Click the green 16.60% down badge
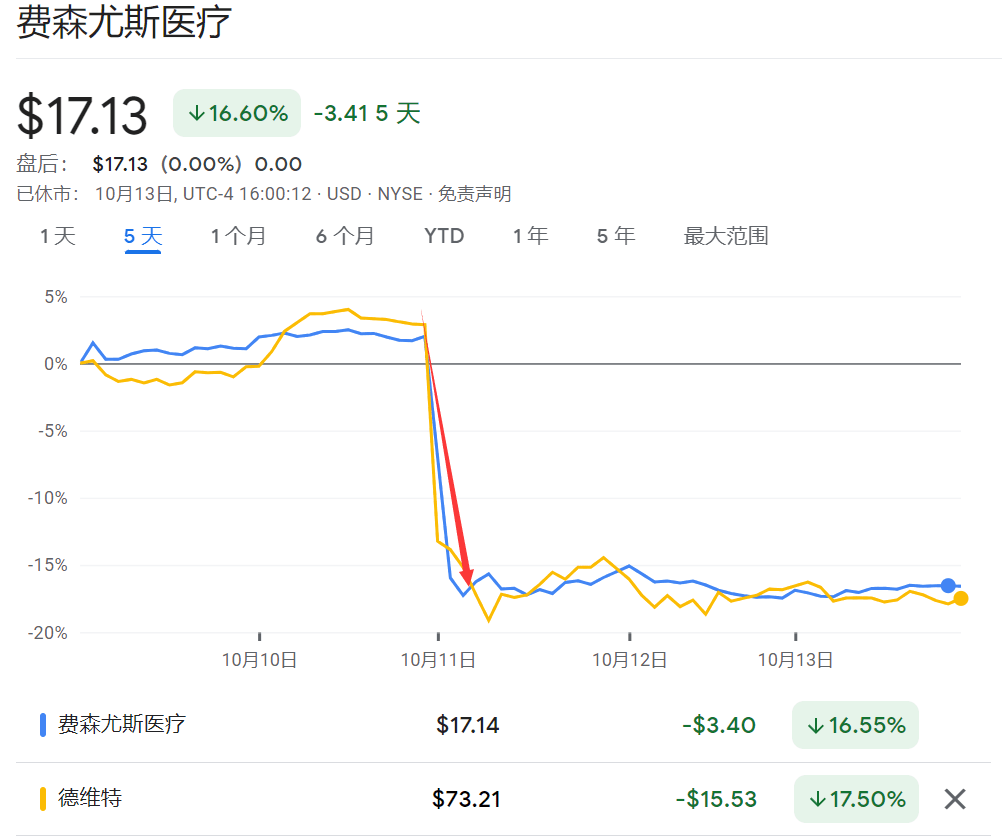Screen dimensions: 1002x839 point(237,113)
